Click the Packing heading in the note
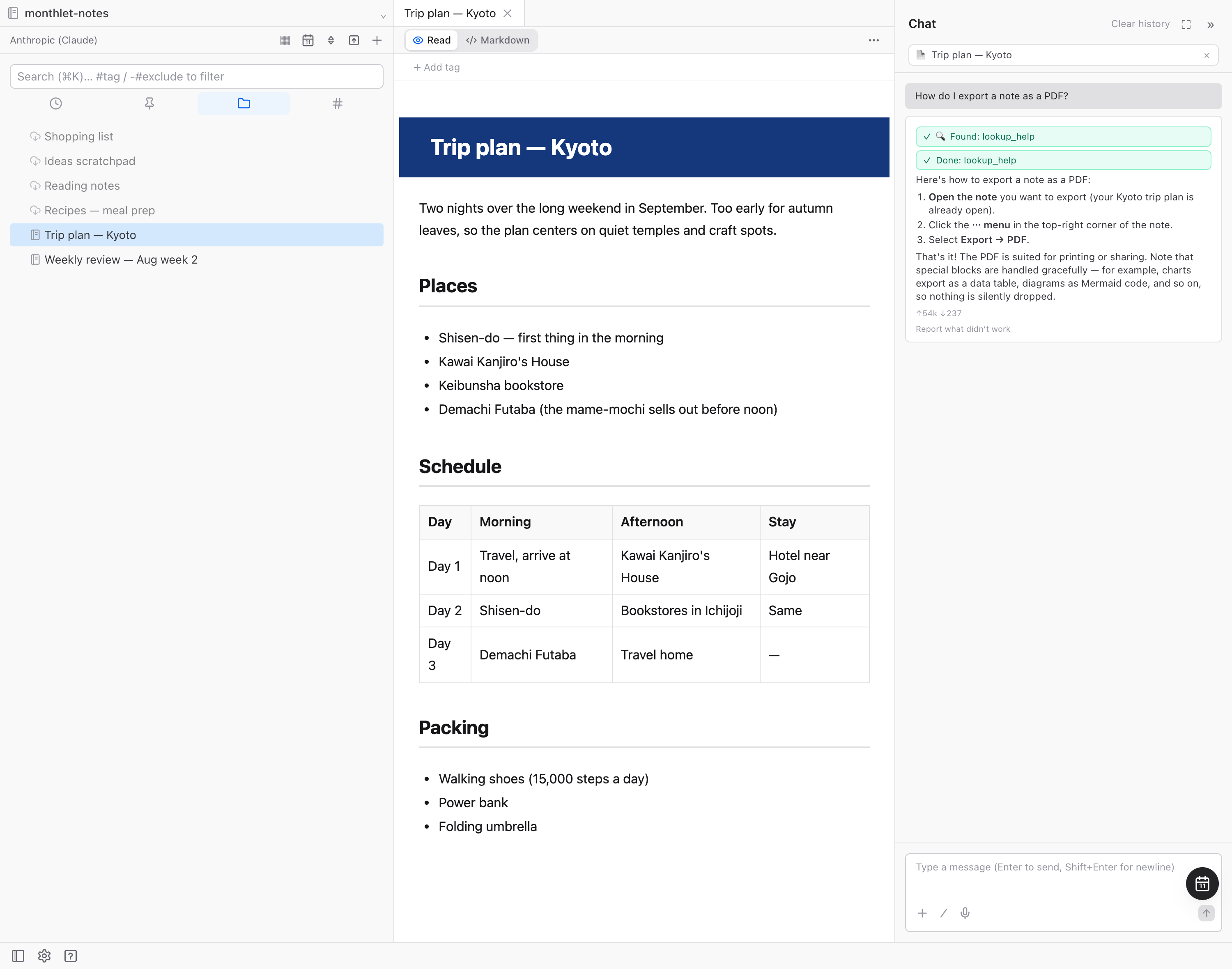Viewport: 1232px width, 969px height. point(454,728)
